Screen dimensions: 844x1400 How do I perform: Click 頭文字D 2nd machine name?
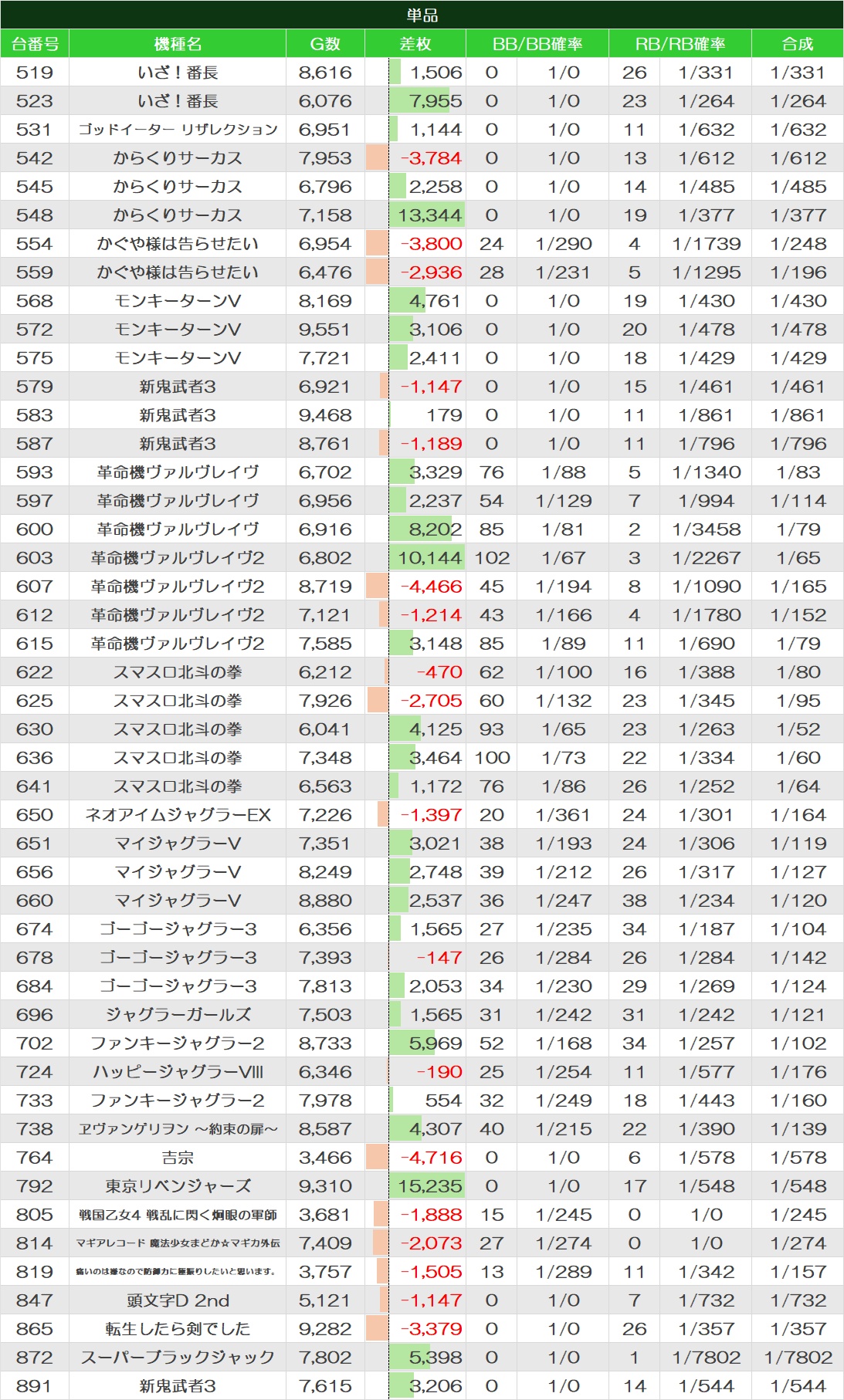(x=178, y=1300)
